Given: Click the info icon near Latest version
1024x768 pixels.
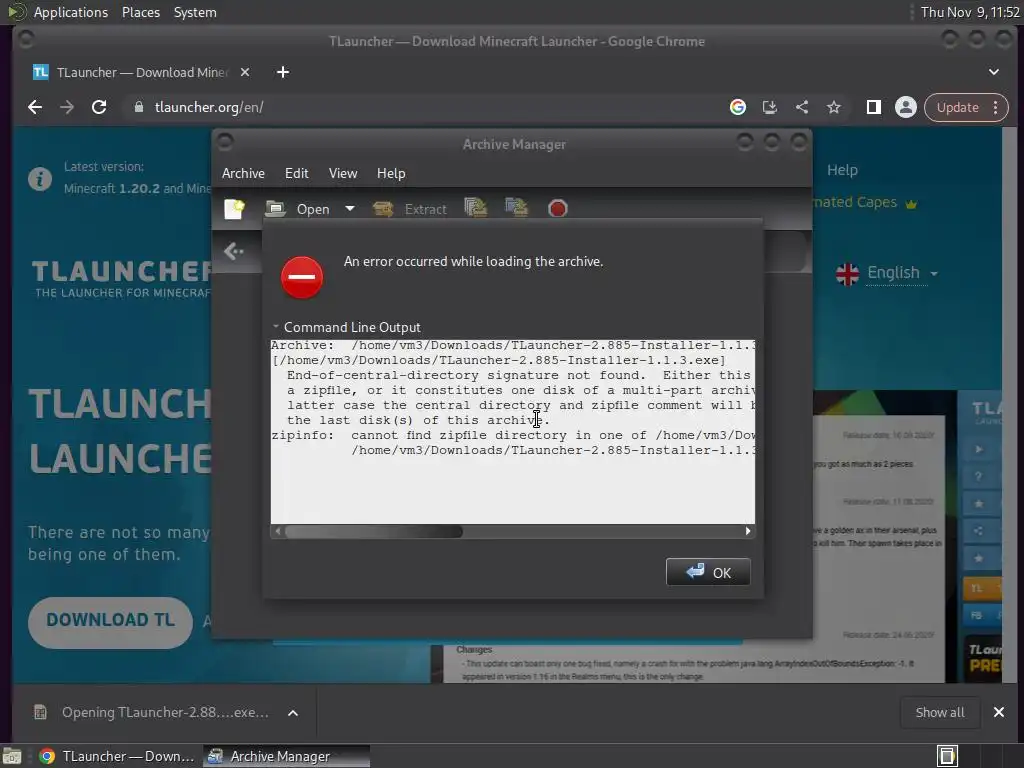Looking at the screenshot, I should [x=40, y=178].
